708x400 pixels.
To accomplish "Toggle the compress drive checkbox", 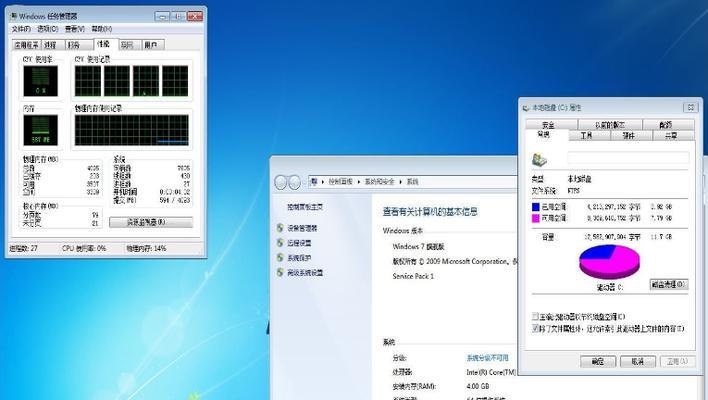I will [x=535, y=316].
